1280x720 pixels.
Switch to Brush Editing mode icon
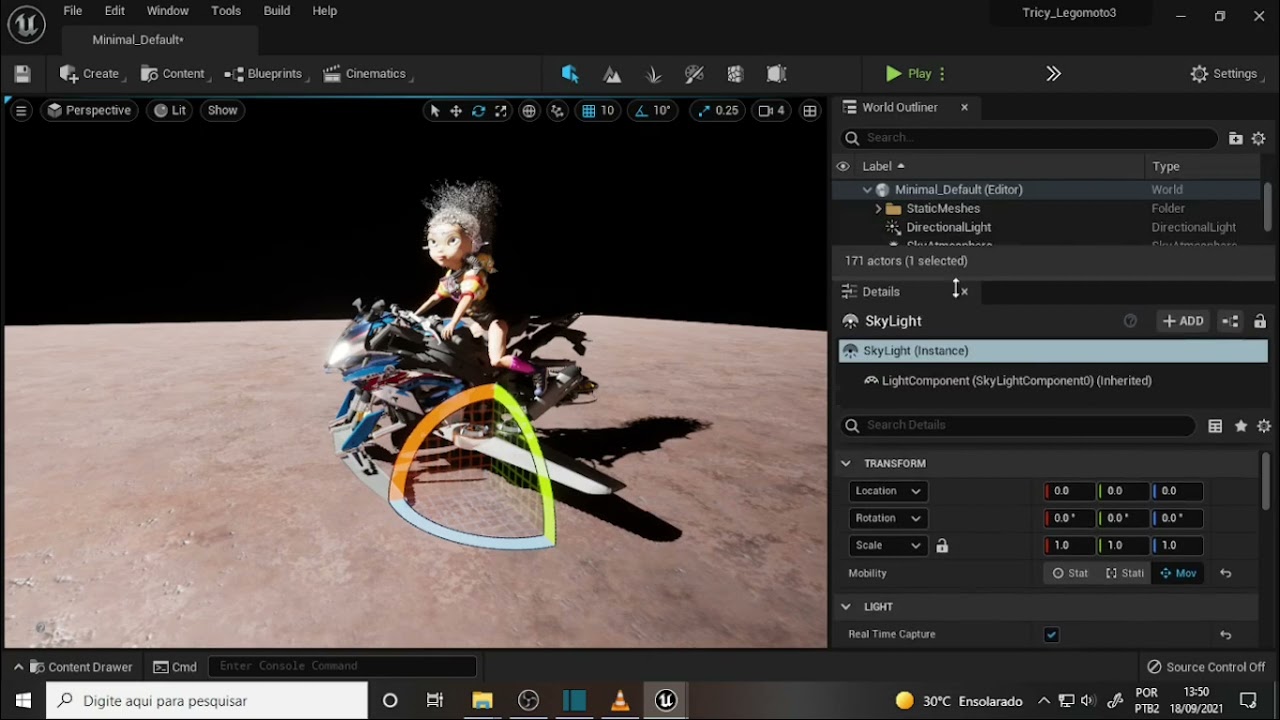776,74
